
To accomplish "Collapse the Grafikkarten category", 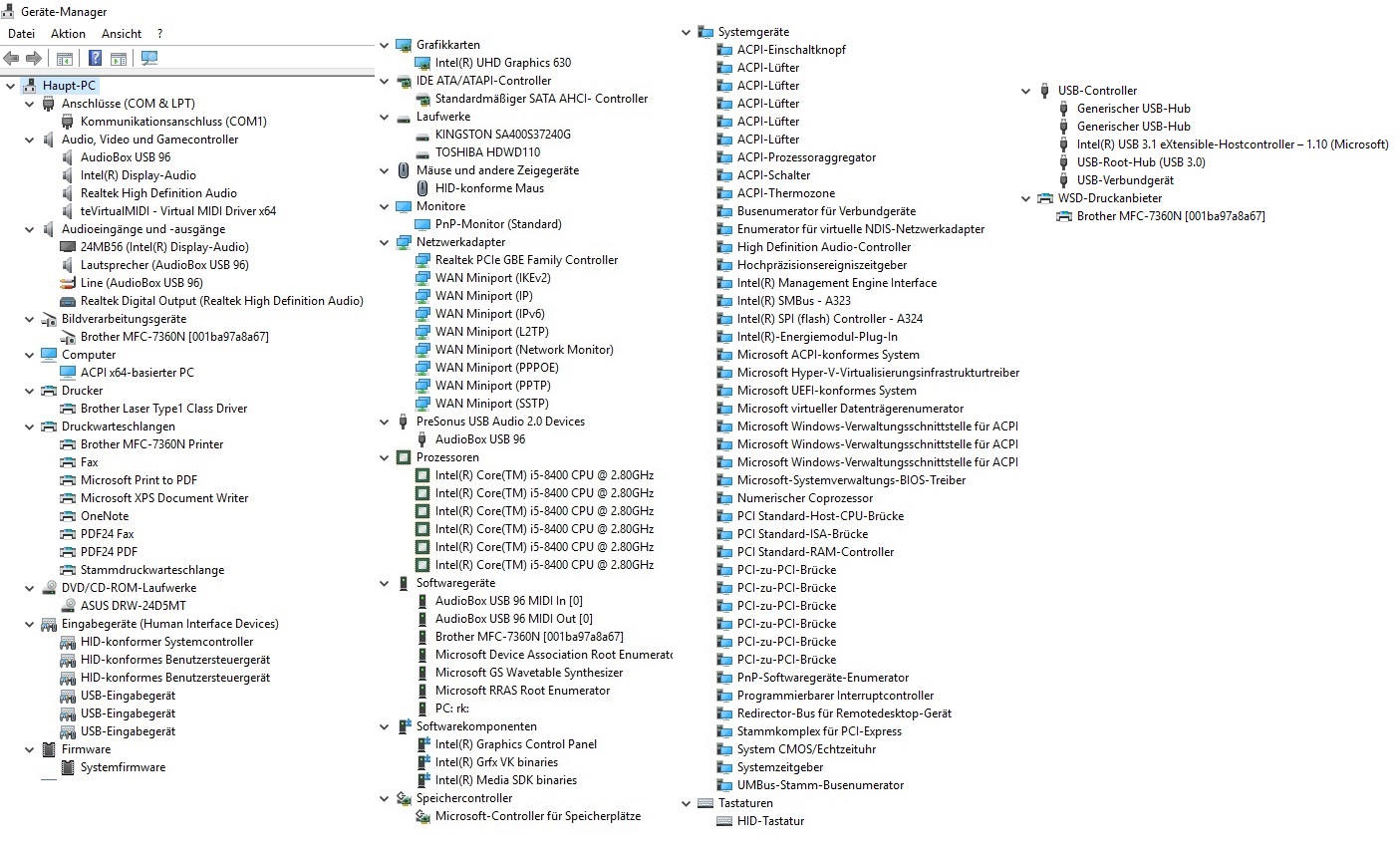I will click(385, 45).
